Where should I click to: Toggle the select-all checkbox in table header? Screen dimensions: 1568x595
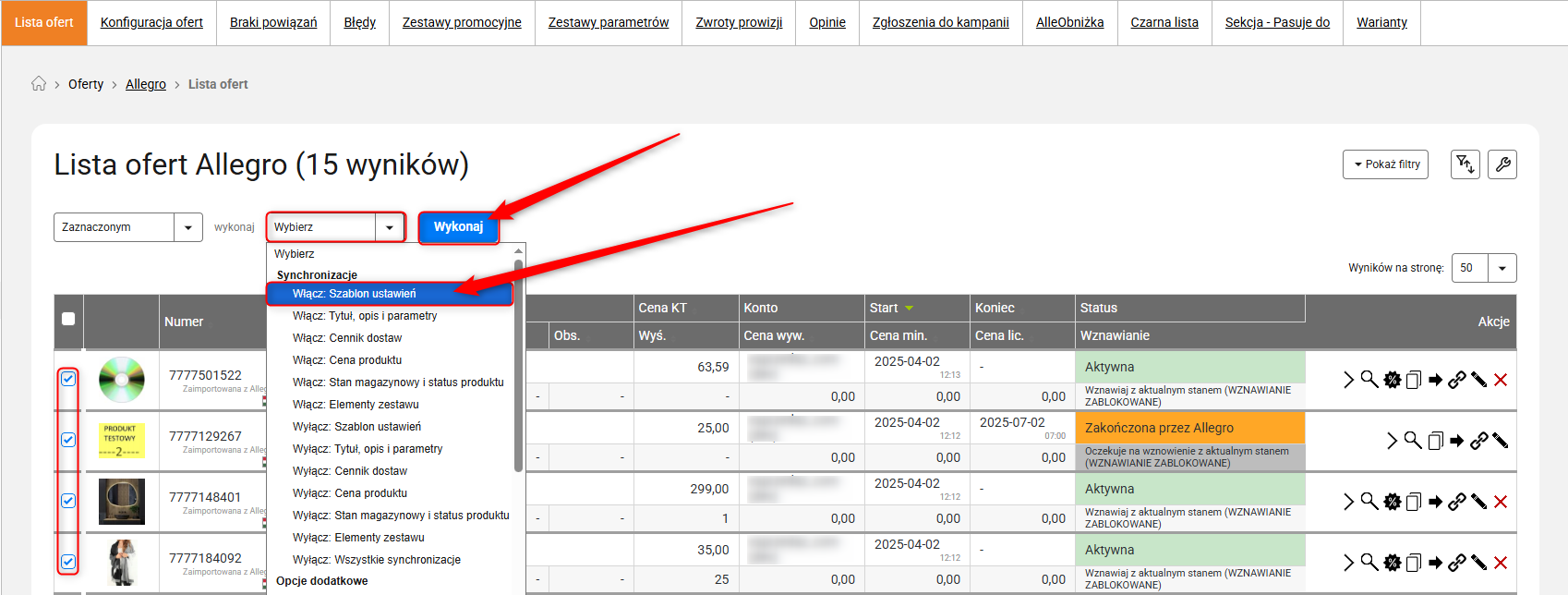click(68, 319)
